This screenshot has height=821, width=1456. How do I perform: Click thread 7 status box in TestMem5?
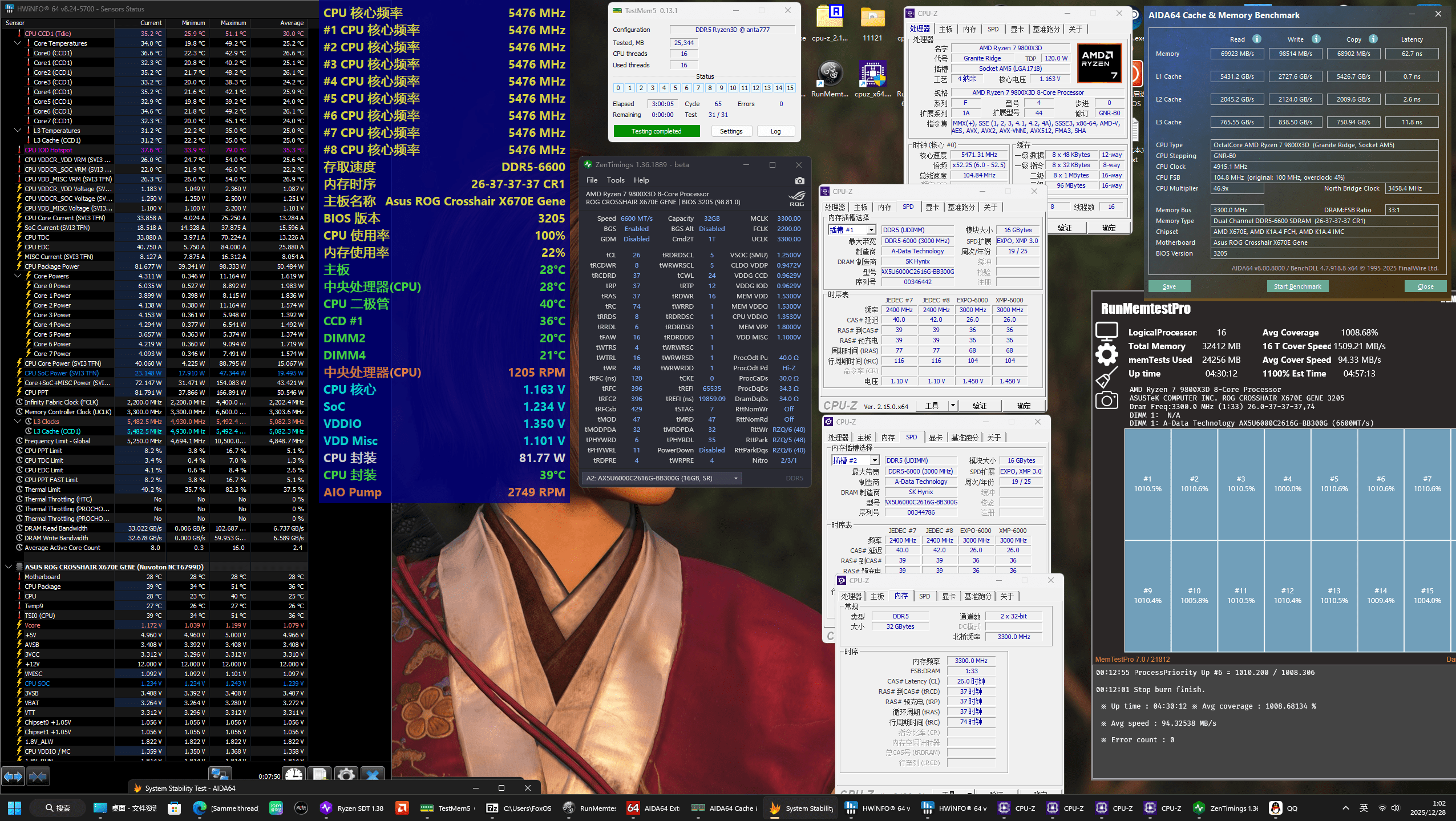click(698, 88)
